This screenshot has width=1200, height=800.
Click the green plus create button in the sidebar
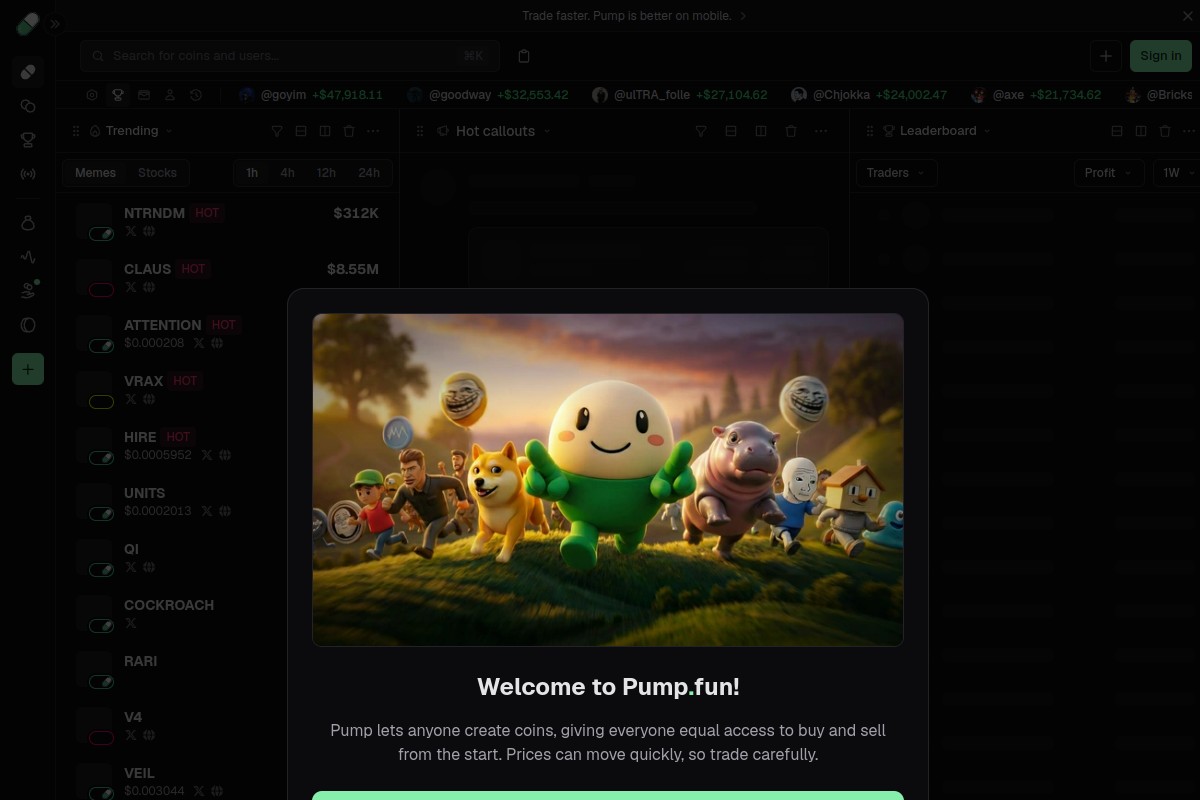(28, 369)
